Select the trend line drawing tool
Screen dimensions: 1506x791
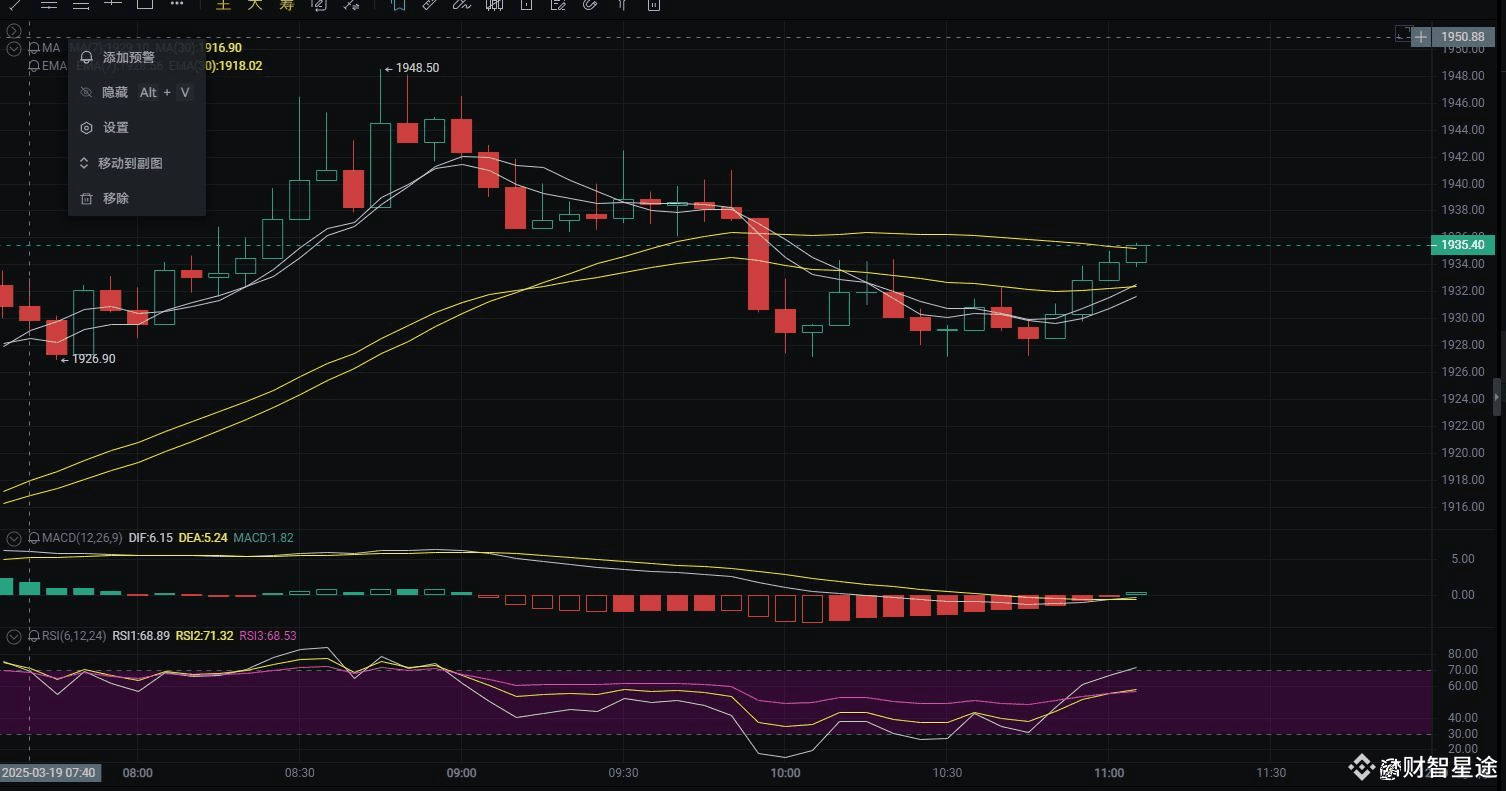click(x=14, y=7)
